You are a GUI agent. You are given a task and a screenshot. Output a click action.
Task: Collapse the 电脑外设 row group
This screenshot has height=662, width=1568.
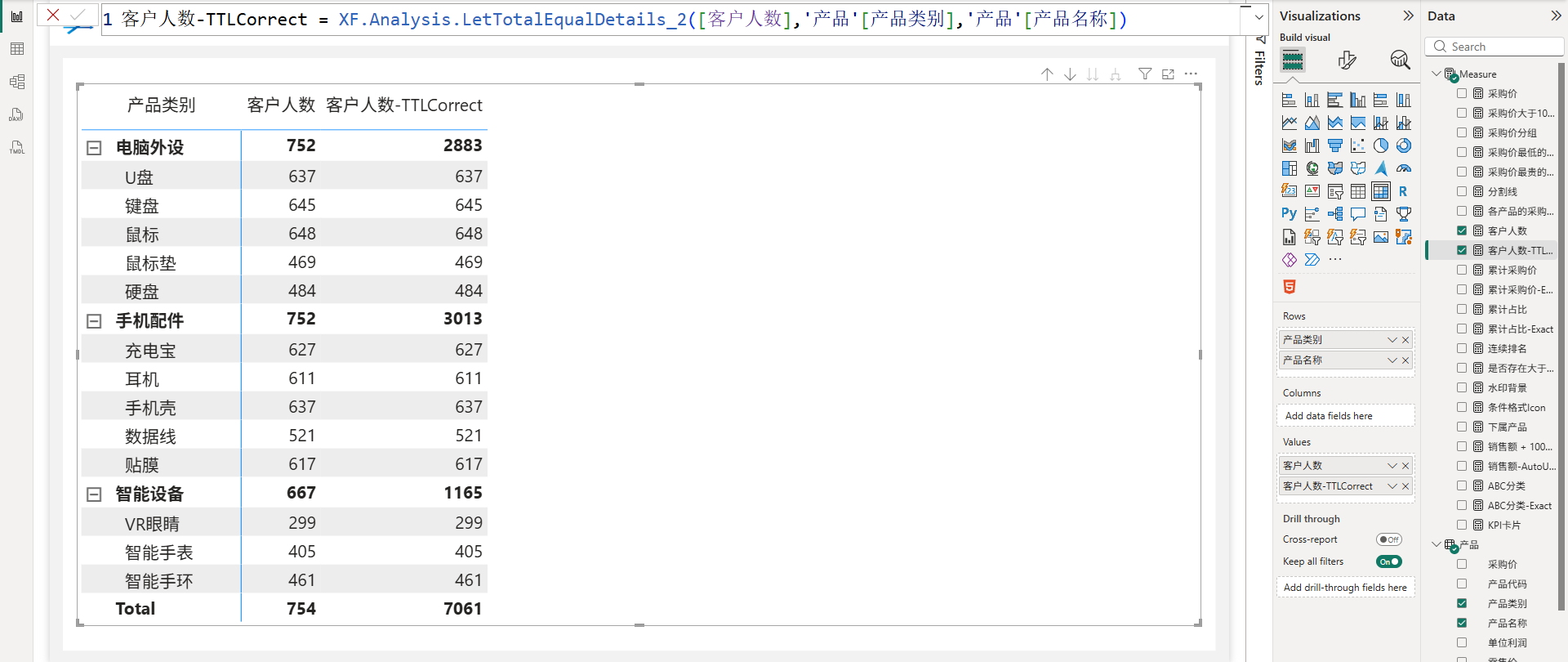(x=94, y=148)
